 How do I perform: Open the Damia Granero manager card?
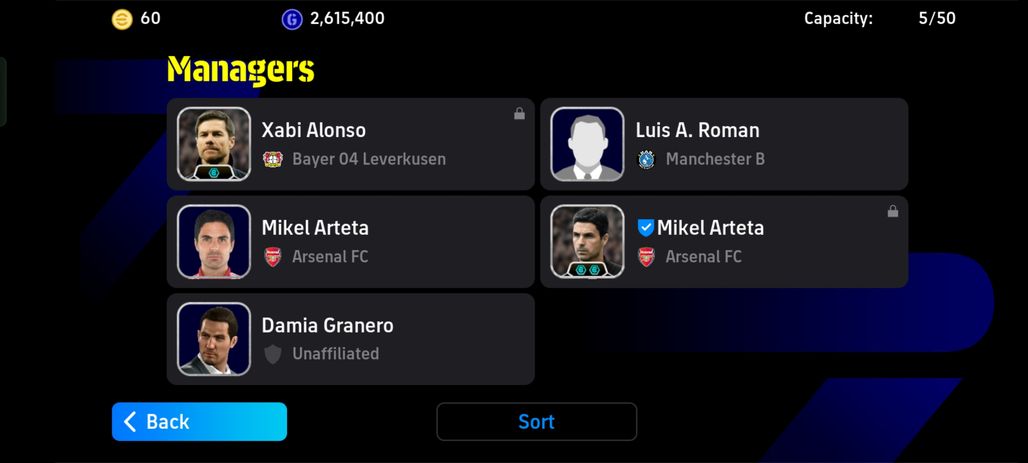351,339
